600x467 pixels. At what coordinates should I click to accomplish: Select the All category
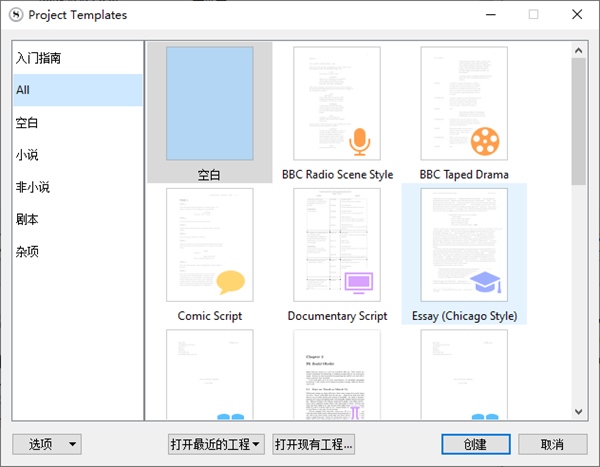[78, 90]
